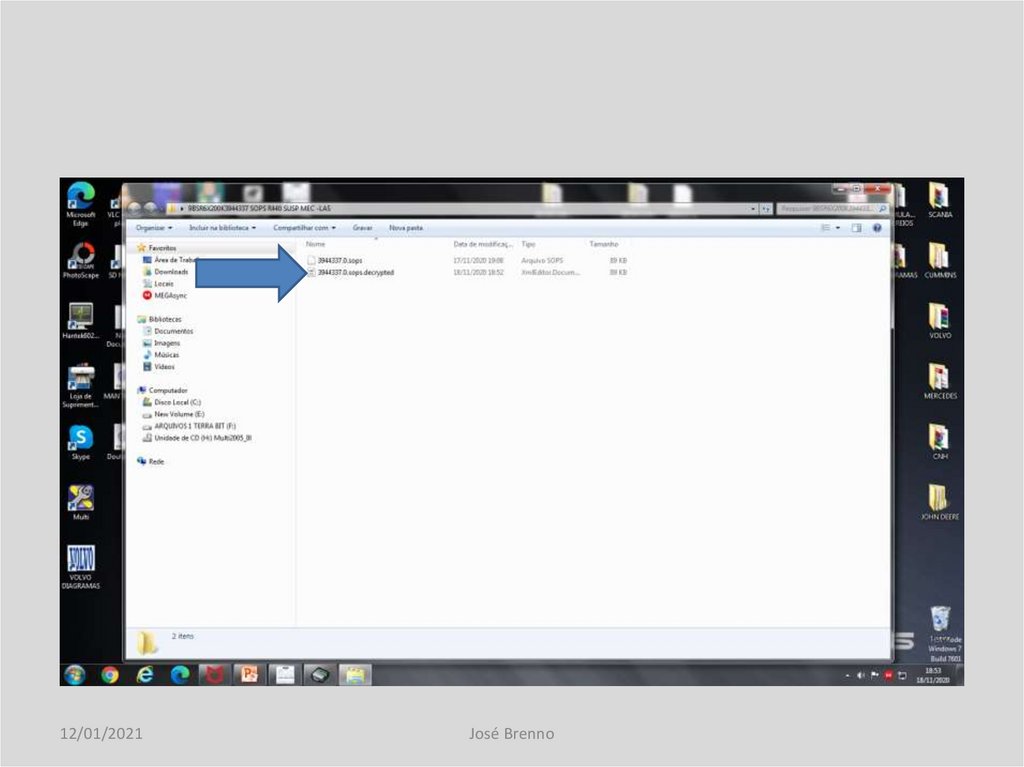Viewport: 1024px width, 767px height.
Task: Switch to PowerPoint in the taskbar
Action: [x=249, y=674]
